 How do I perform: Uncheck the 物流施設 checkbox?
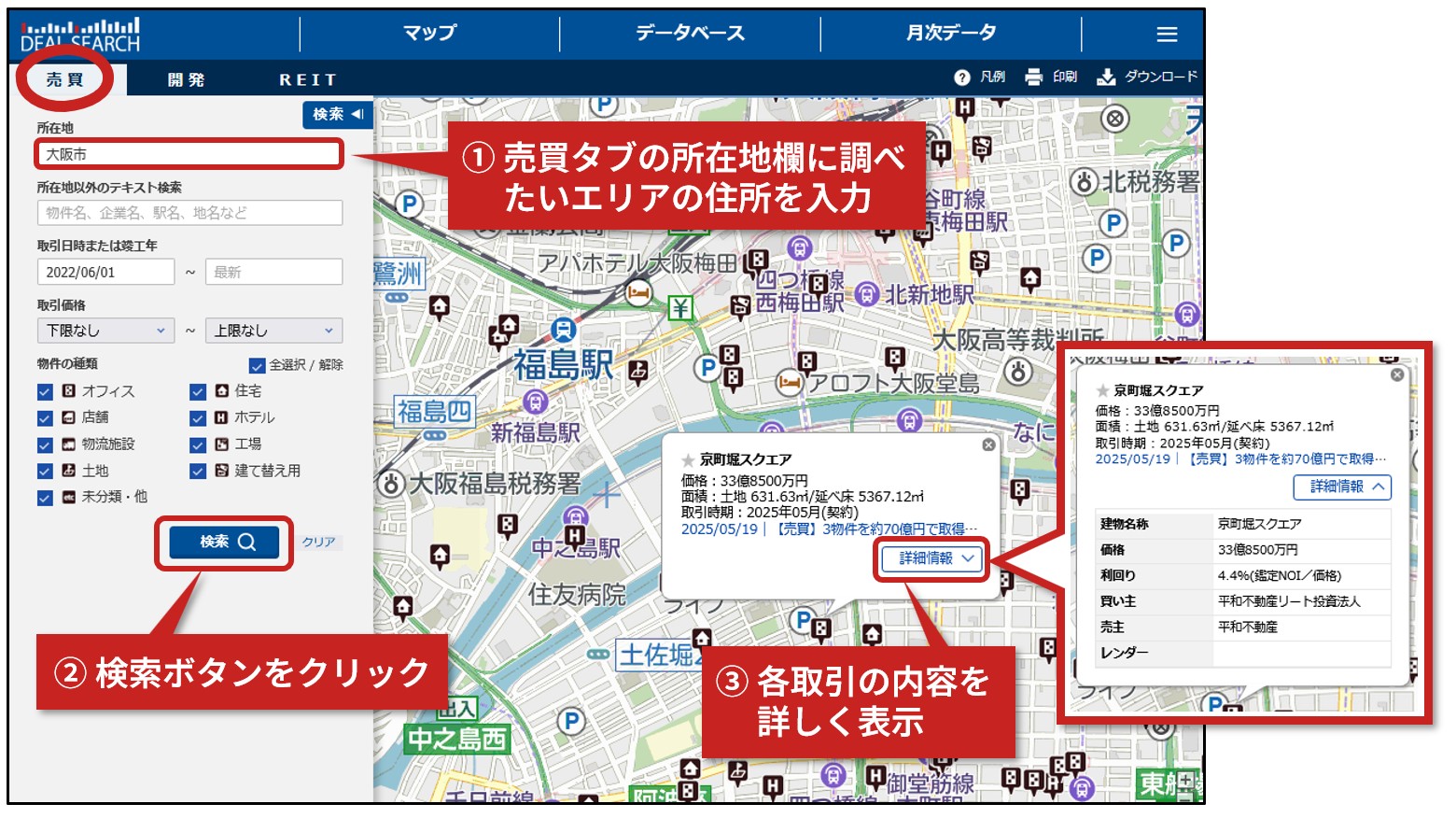45,444
